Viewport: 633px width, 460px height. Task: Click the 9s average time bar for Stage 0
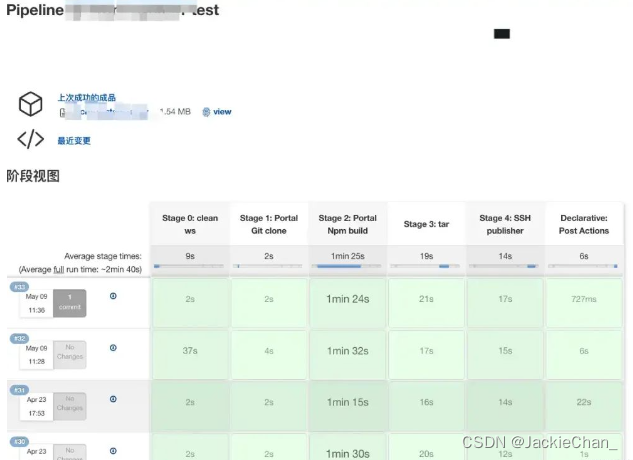tap(189, 266)
